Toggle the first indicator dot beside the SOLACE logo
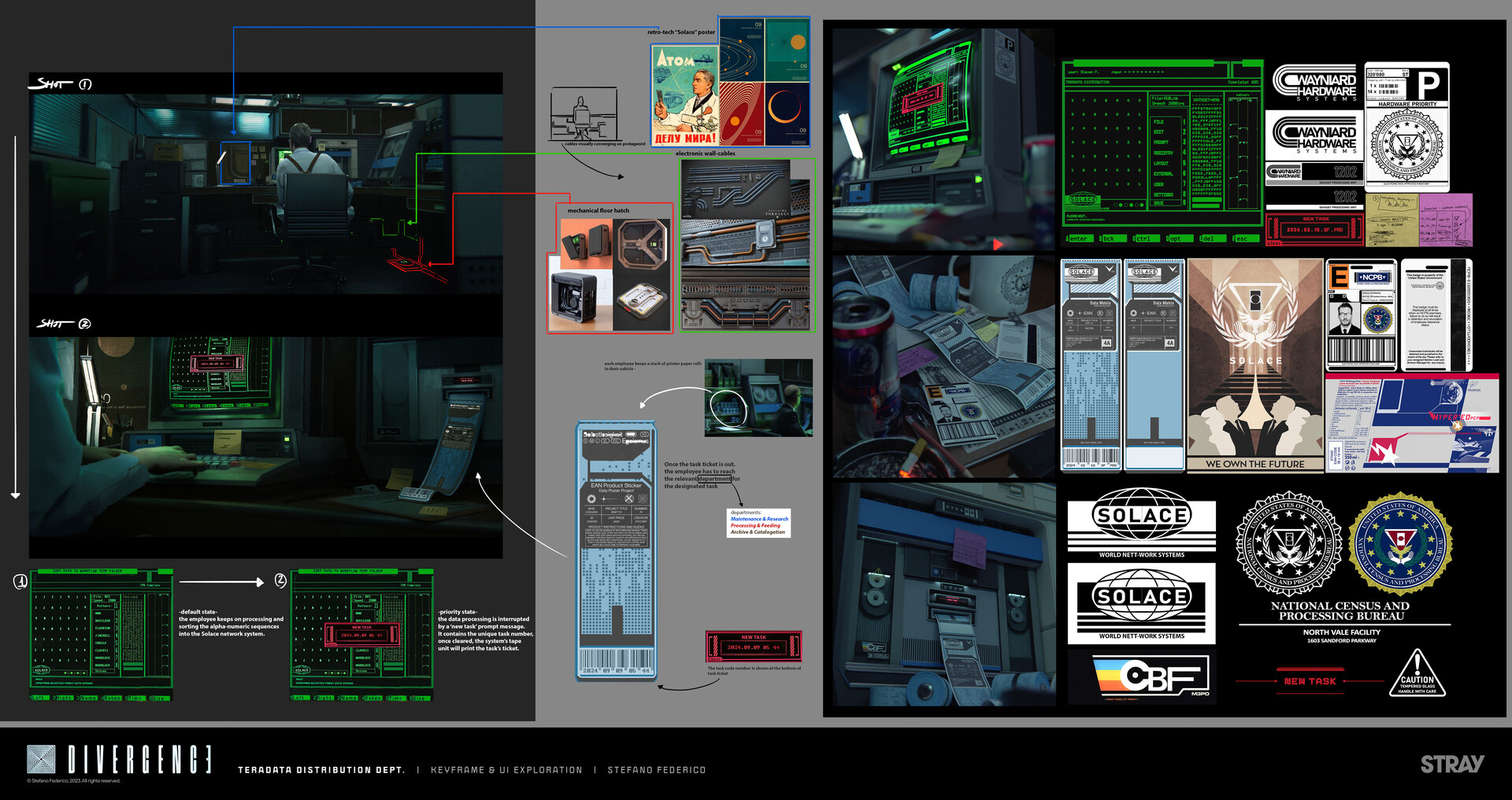 [1116, 205]
